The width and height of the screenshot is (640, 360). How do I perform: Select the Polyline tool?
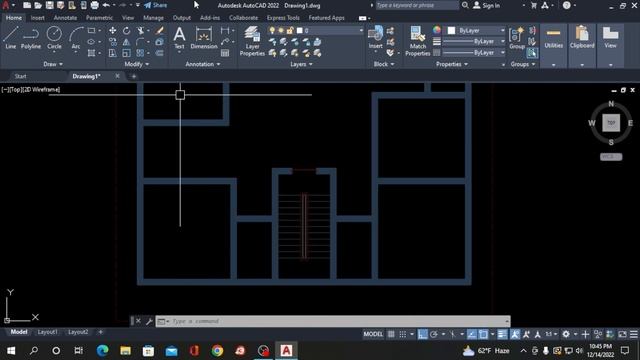pos(31,38)
